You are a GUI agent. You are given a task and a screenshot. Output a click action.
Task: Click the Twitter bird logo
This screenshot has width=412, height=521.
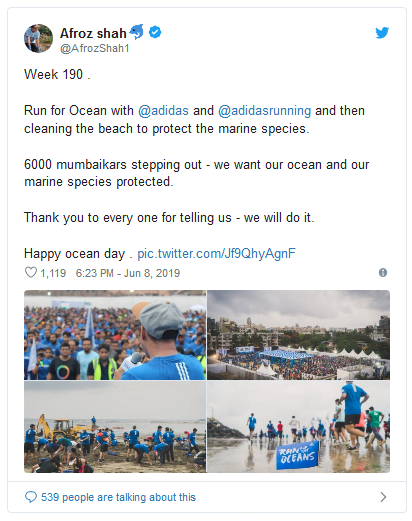point(382,33)
